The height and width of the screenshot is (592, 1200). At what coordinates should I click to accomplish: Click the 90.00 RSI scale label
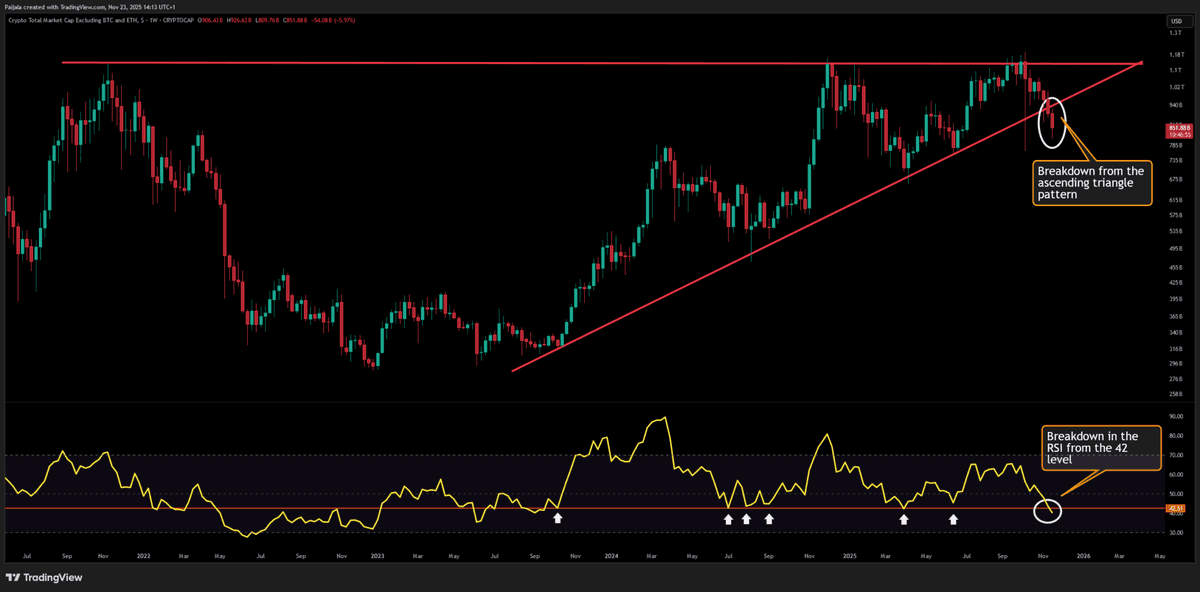[x=1176, y=416]
